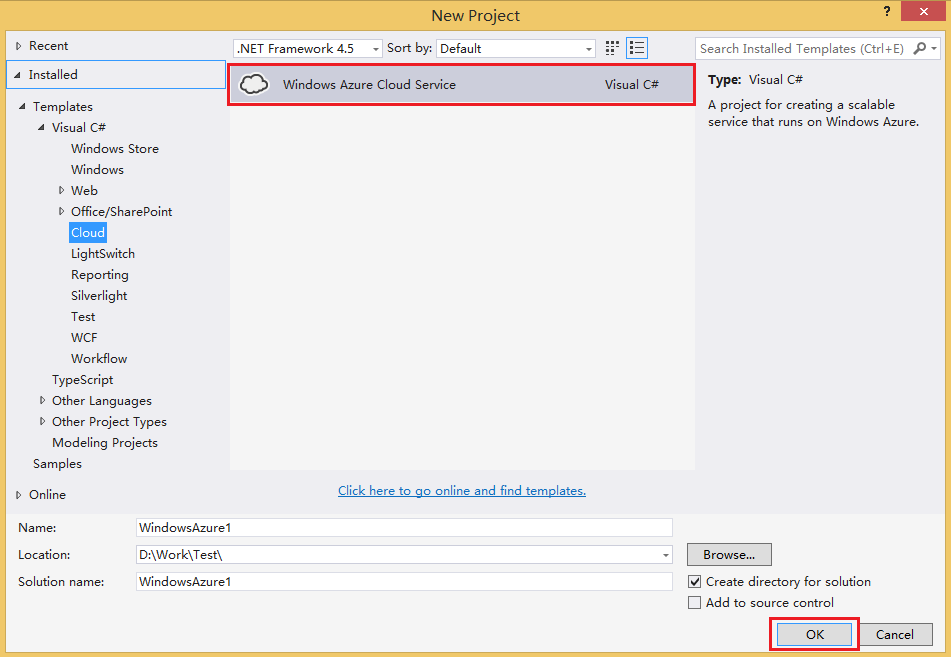The width and height of the screenshot is (951, 657).
Task: Expand the Other Languages node arrow
Action: 42,400
